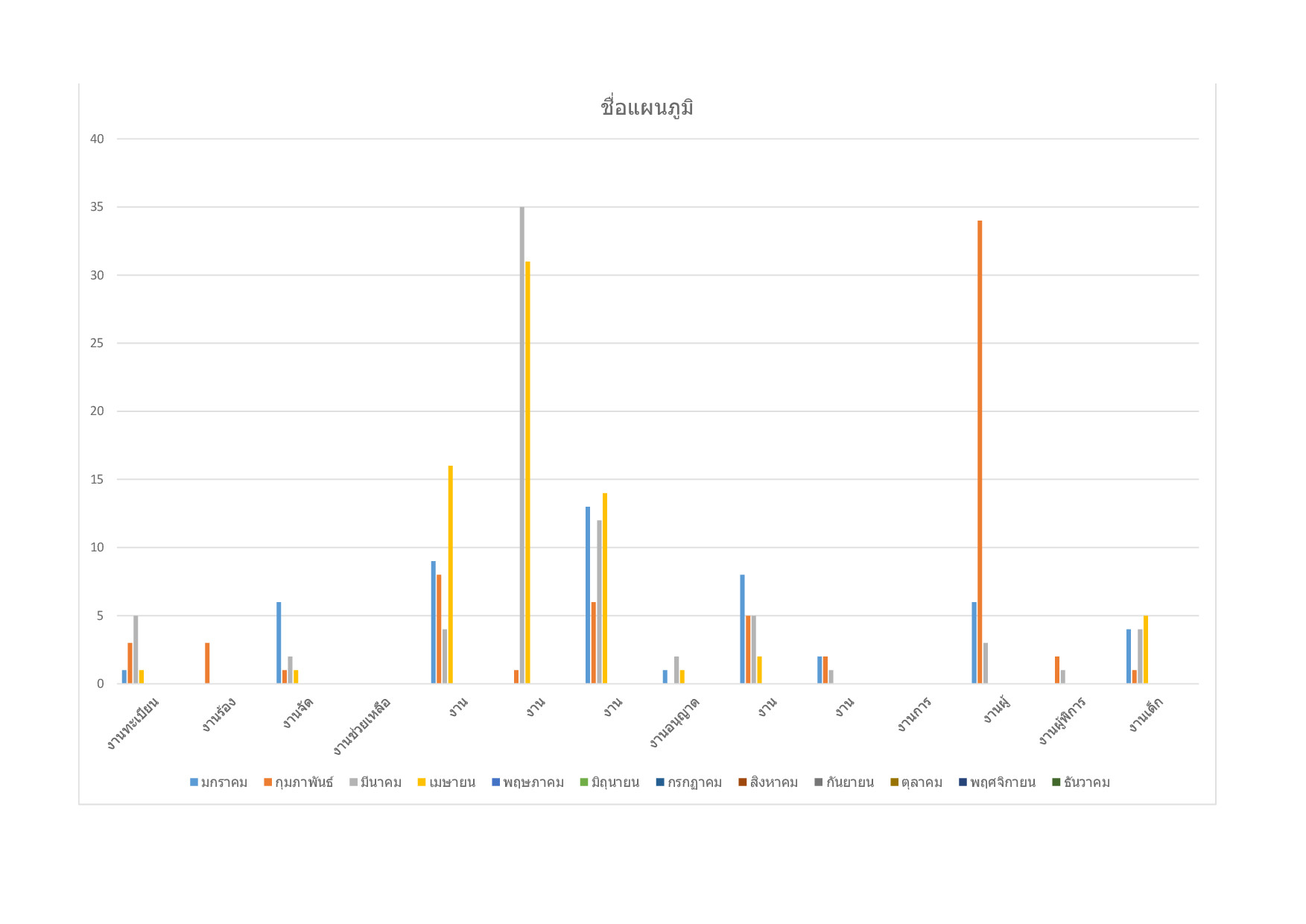
Task: Select the yellow bar reaching 16
Action: (450, 575)
